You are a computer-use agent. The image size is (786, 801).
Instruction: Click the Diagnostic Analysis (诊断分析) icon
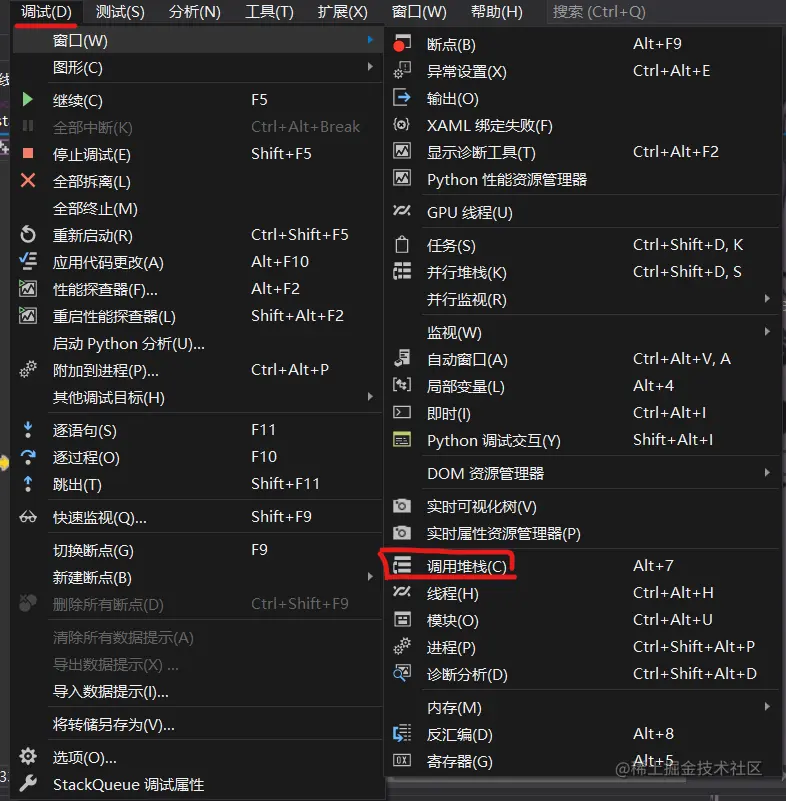click(402, 673)
